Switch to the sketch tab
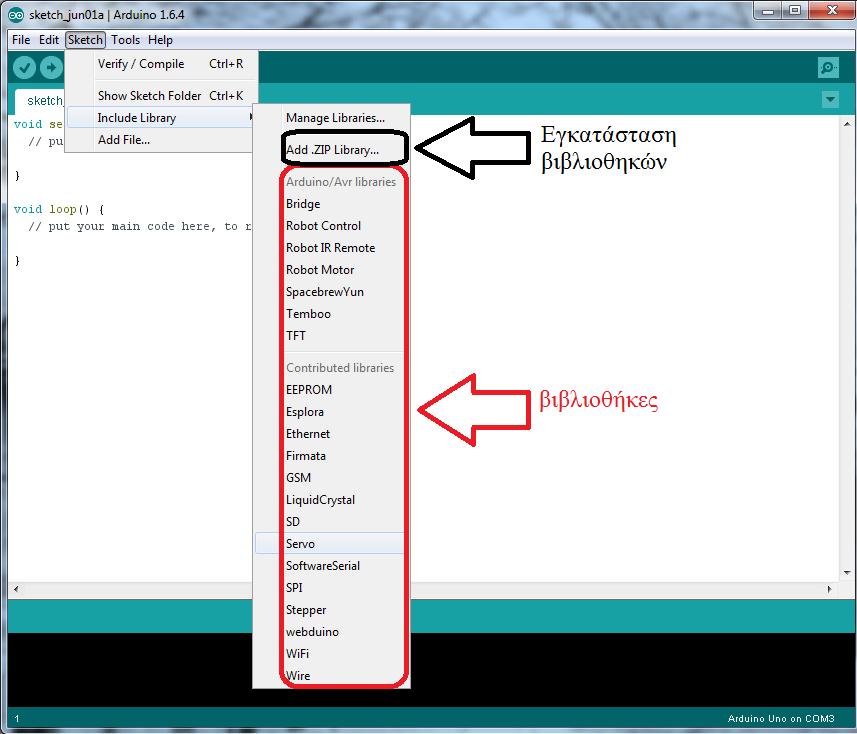 pyautogui.click(x=40, y=101)
